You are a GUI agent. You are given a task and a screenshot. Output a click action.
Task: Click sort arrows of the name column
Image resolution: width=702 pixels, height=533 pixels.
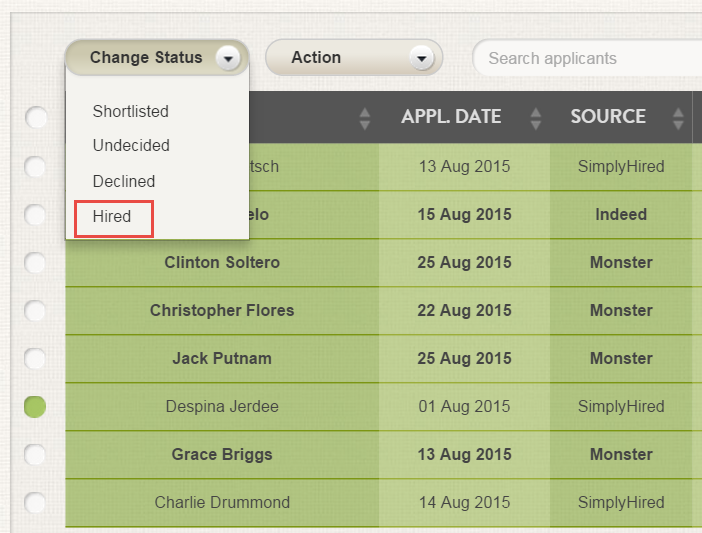coord(364,118)
